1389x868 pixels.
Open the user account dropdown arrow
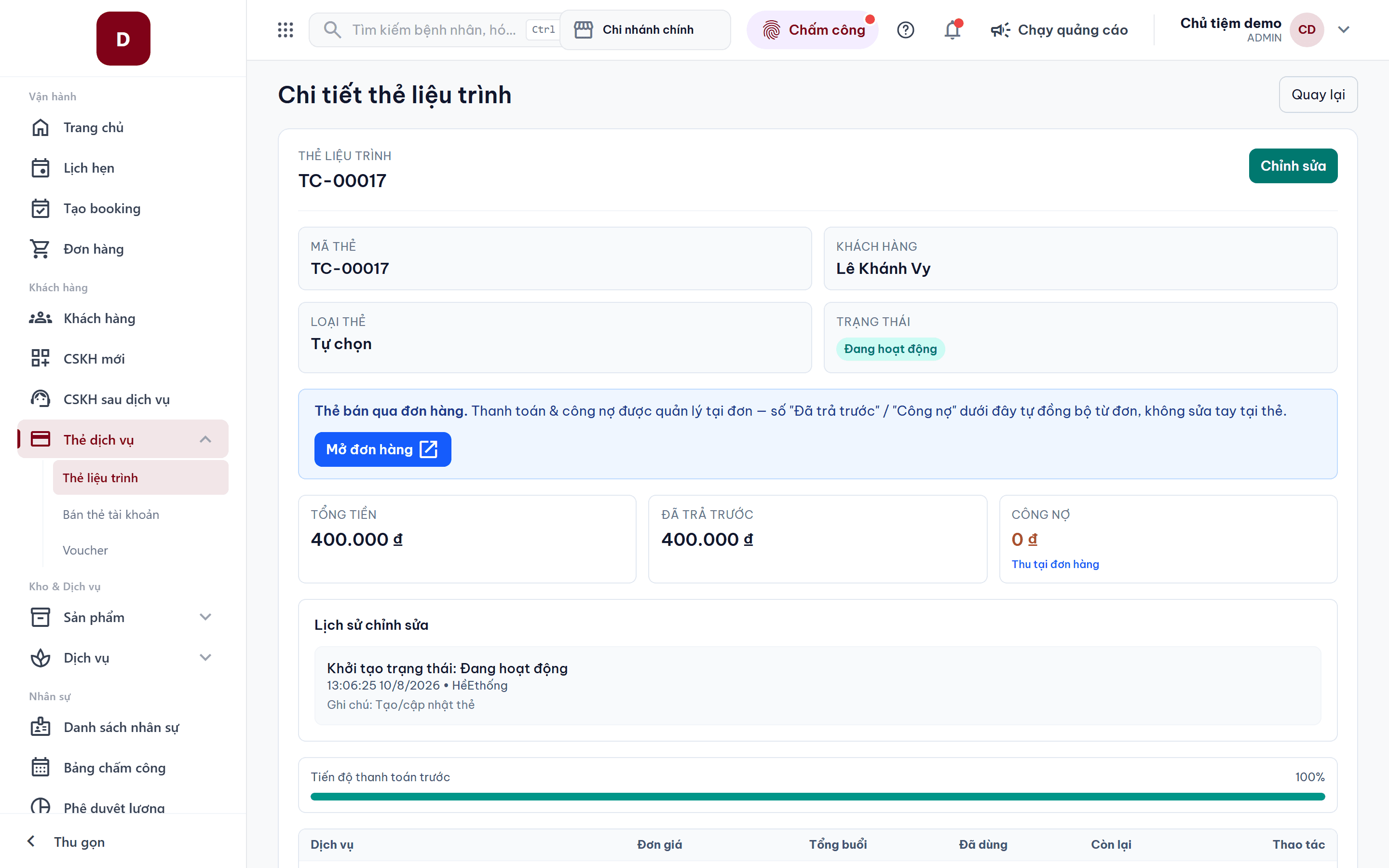[x=1343, y=30]
